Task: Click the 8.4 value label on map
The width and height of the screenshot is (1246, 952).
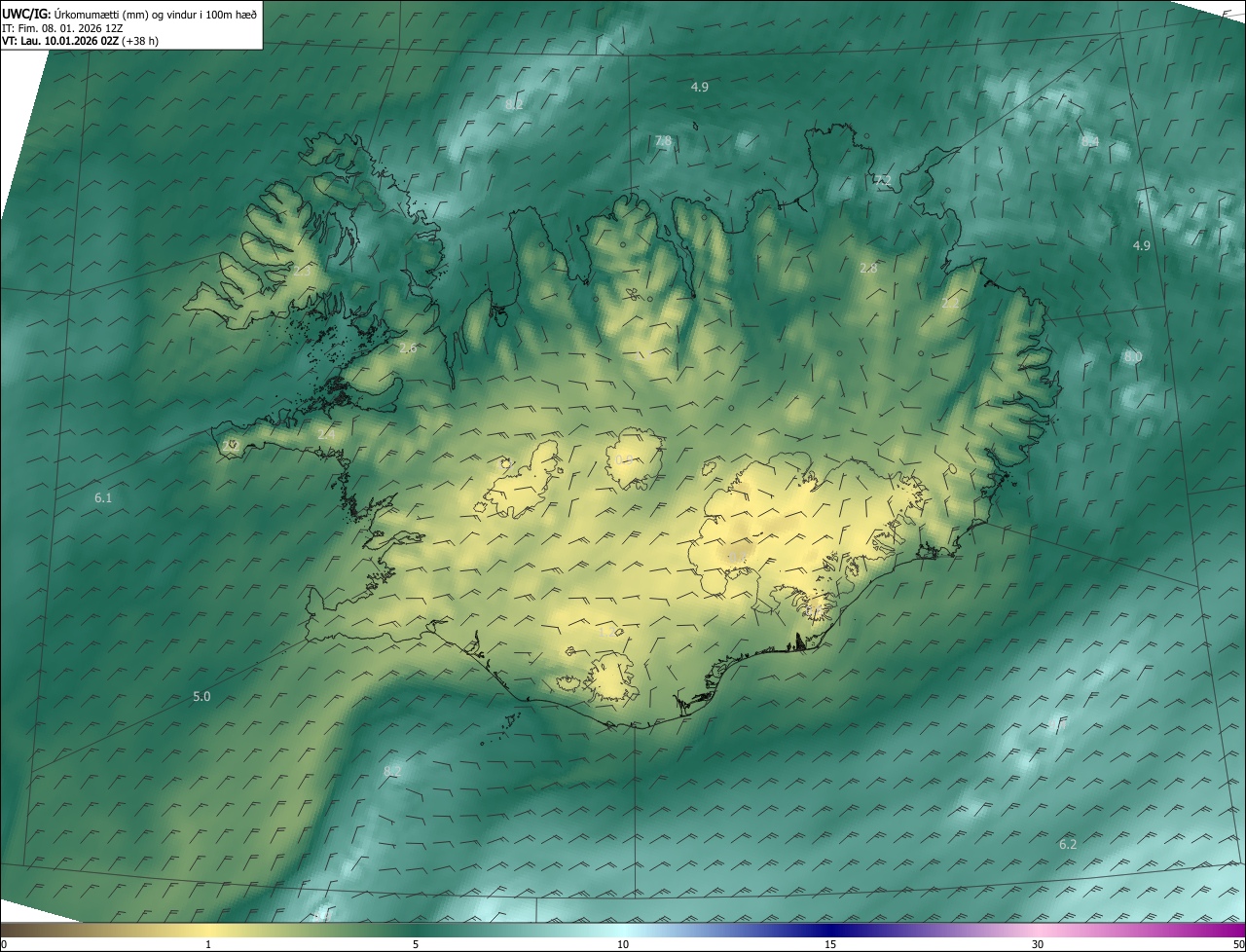Action: point(1090,142)
